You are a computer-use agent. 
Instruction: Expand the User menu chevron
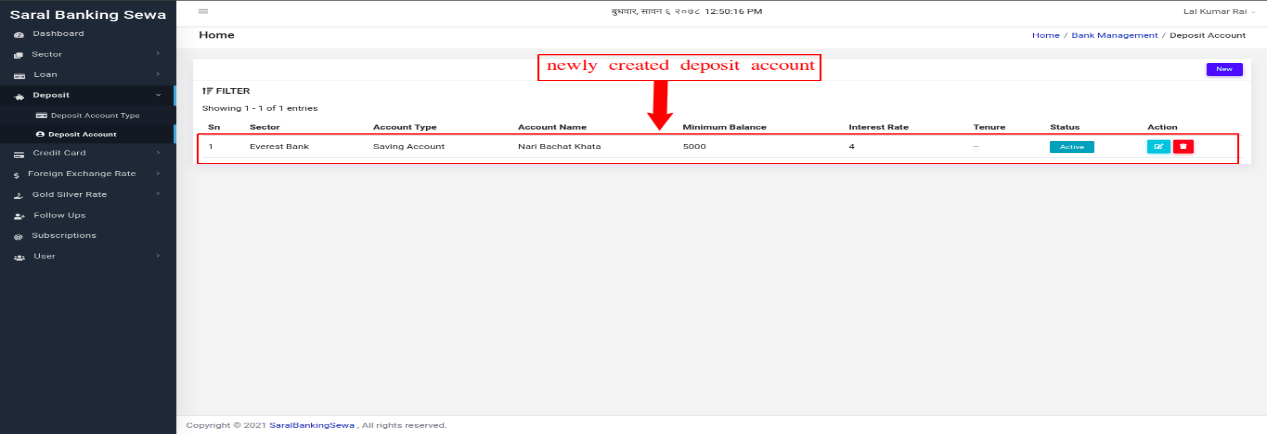click(158, 256)
